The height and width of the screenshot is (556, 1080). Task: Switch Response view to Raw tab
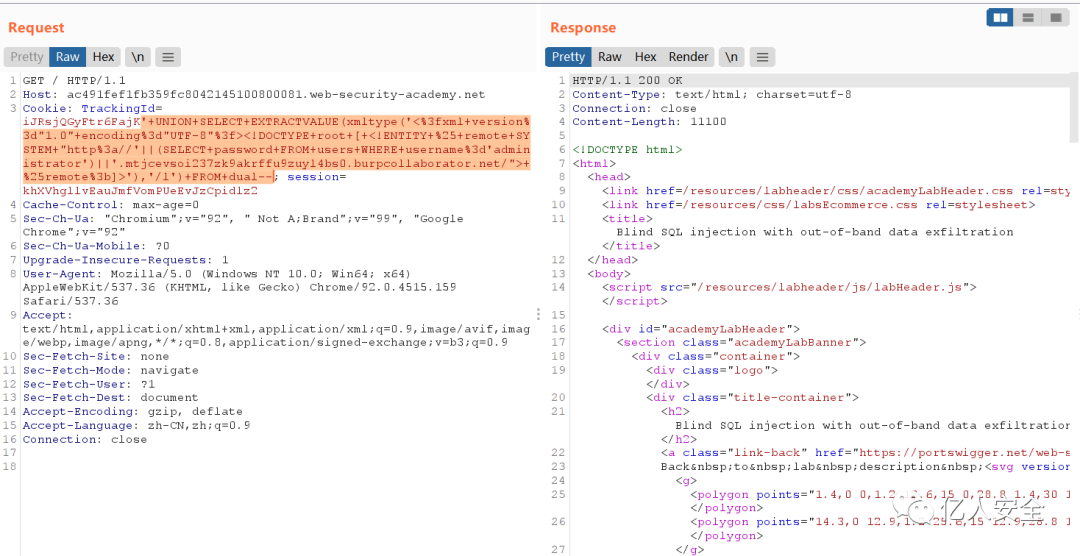coord(610,57)
